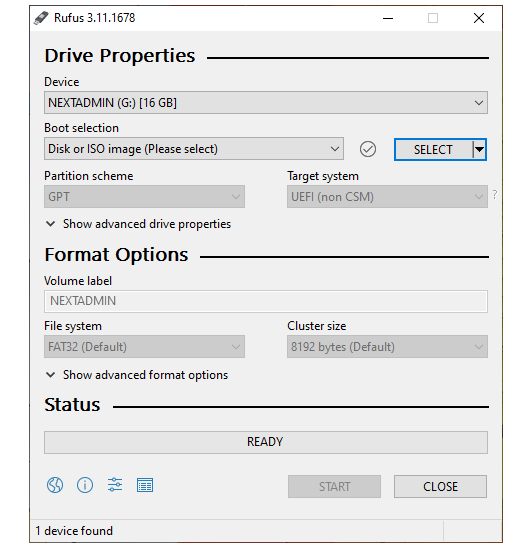This screenshot has height=545, width=521.
Task: Click the Drive Properties heading
Action: click(x=120, y=56)
